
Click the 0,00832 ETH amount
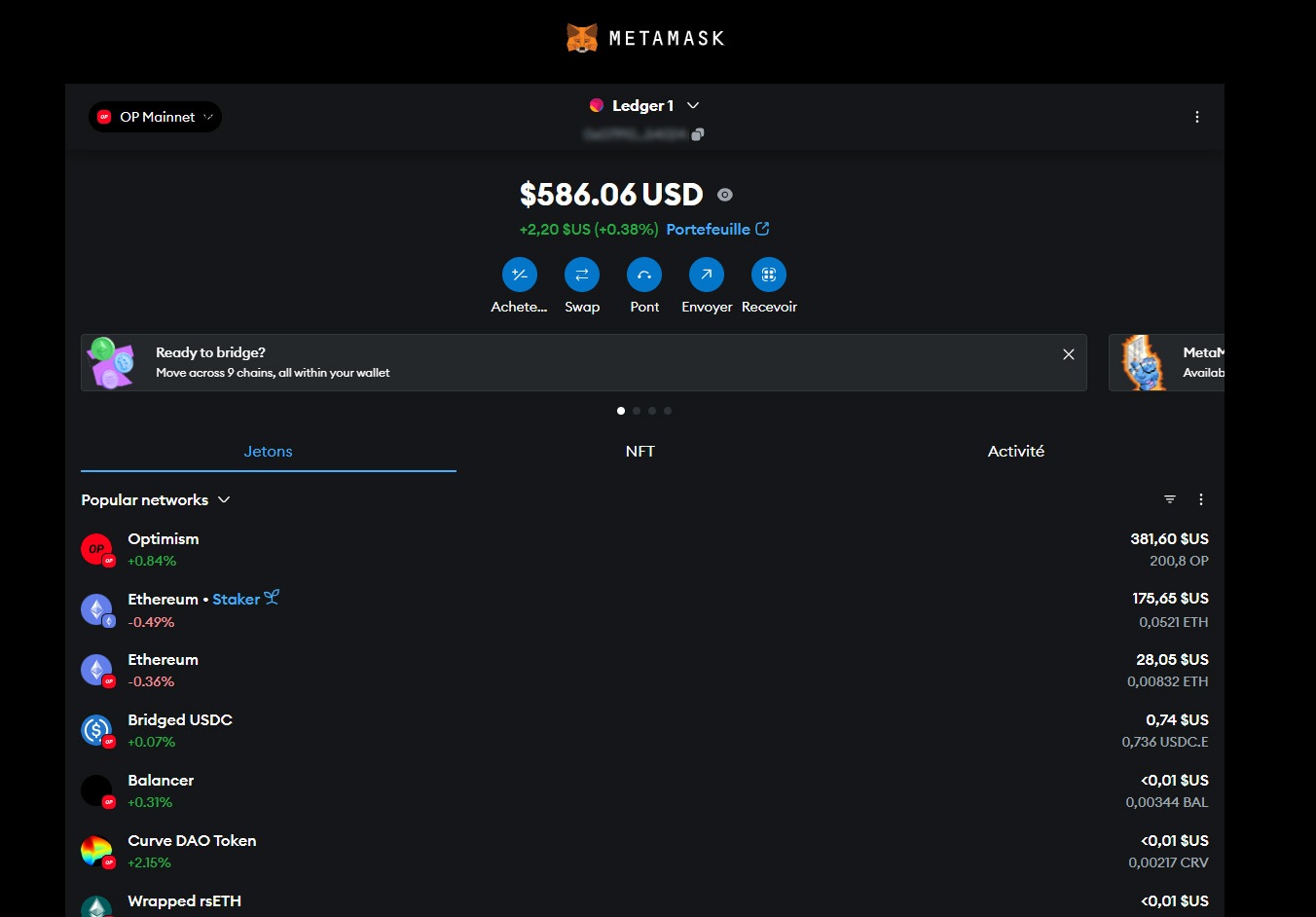coord(1168,681)
